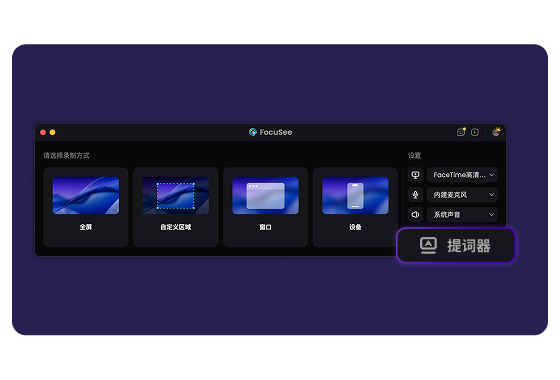
Task: Click the user avatar with crown
Action: (x=496, y=132)
